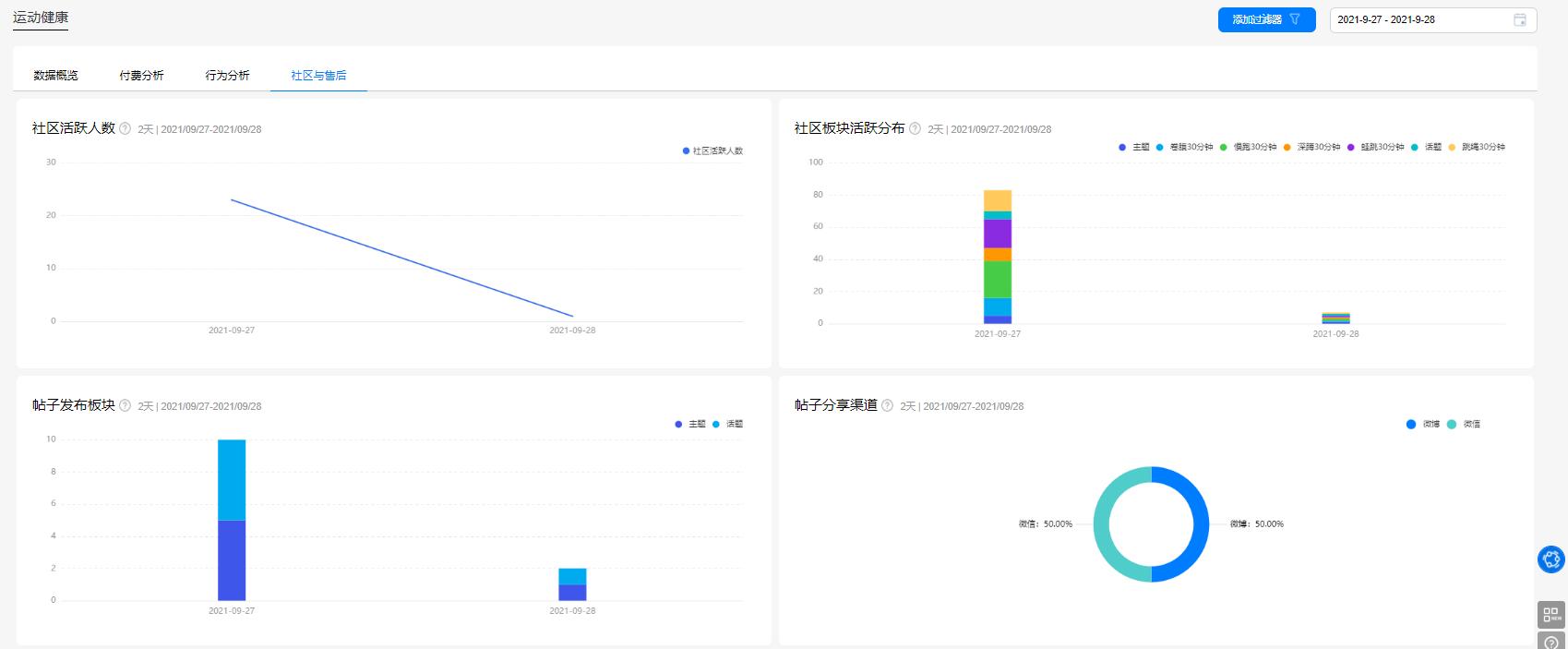Toggle 微博 legend item in donut chart
The height and width of the screenshot is (649, 1568).
click(1423, 424)
